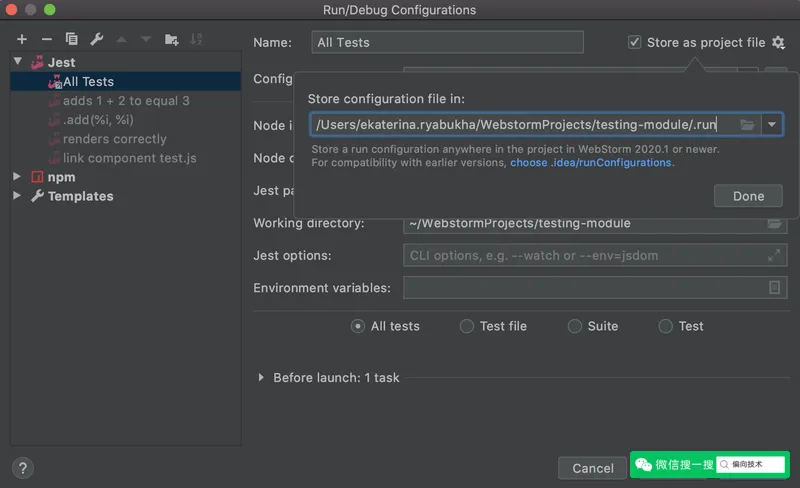Click the Cancel button
The width and height of the screenshot is (800, 488).
[592, 468]
